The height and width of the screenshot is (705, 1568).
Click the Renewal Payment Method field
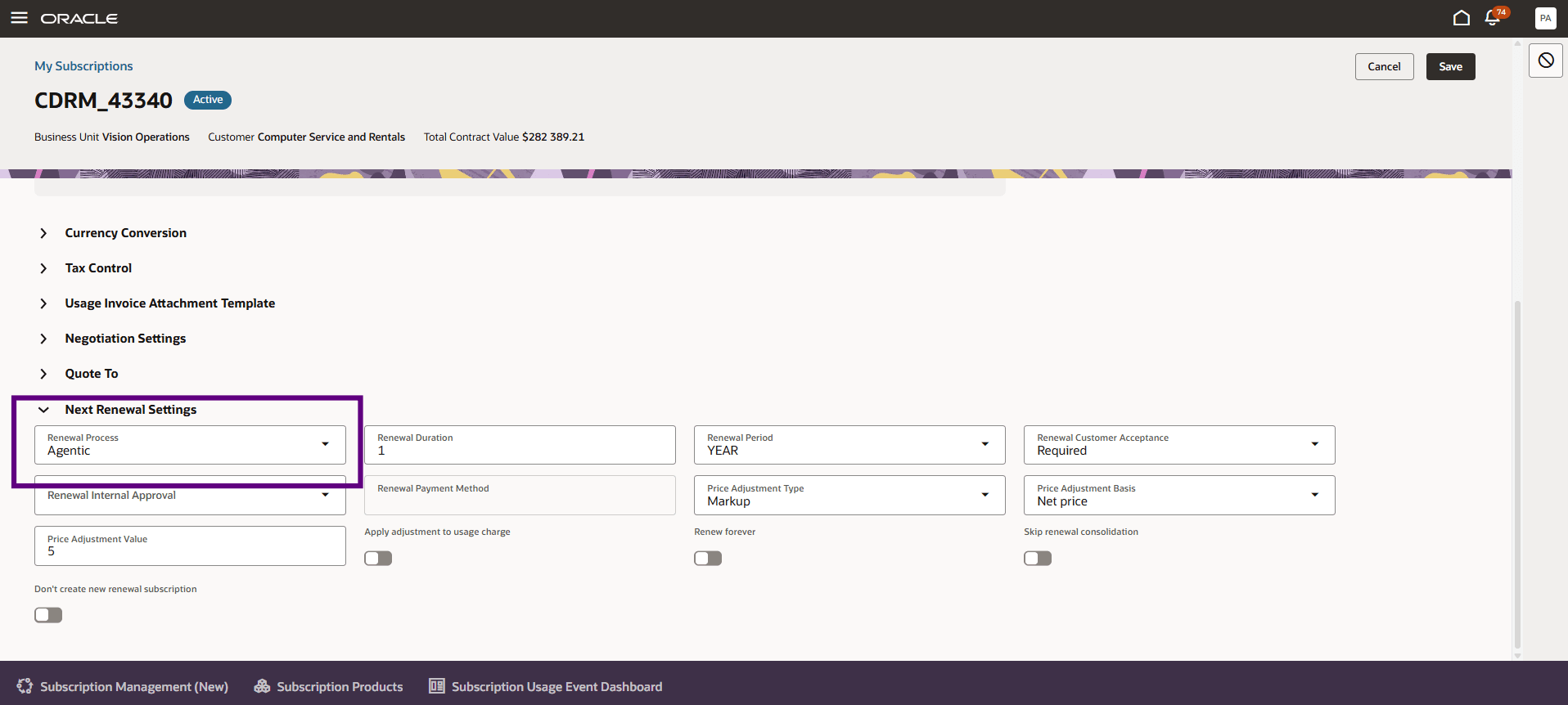(520, 496)
